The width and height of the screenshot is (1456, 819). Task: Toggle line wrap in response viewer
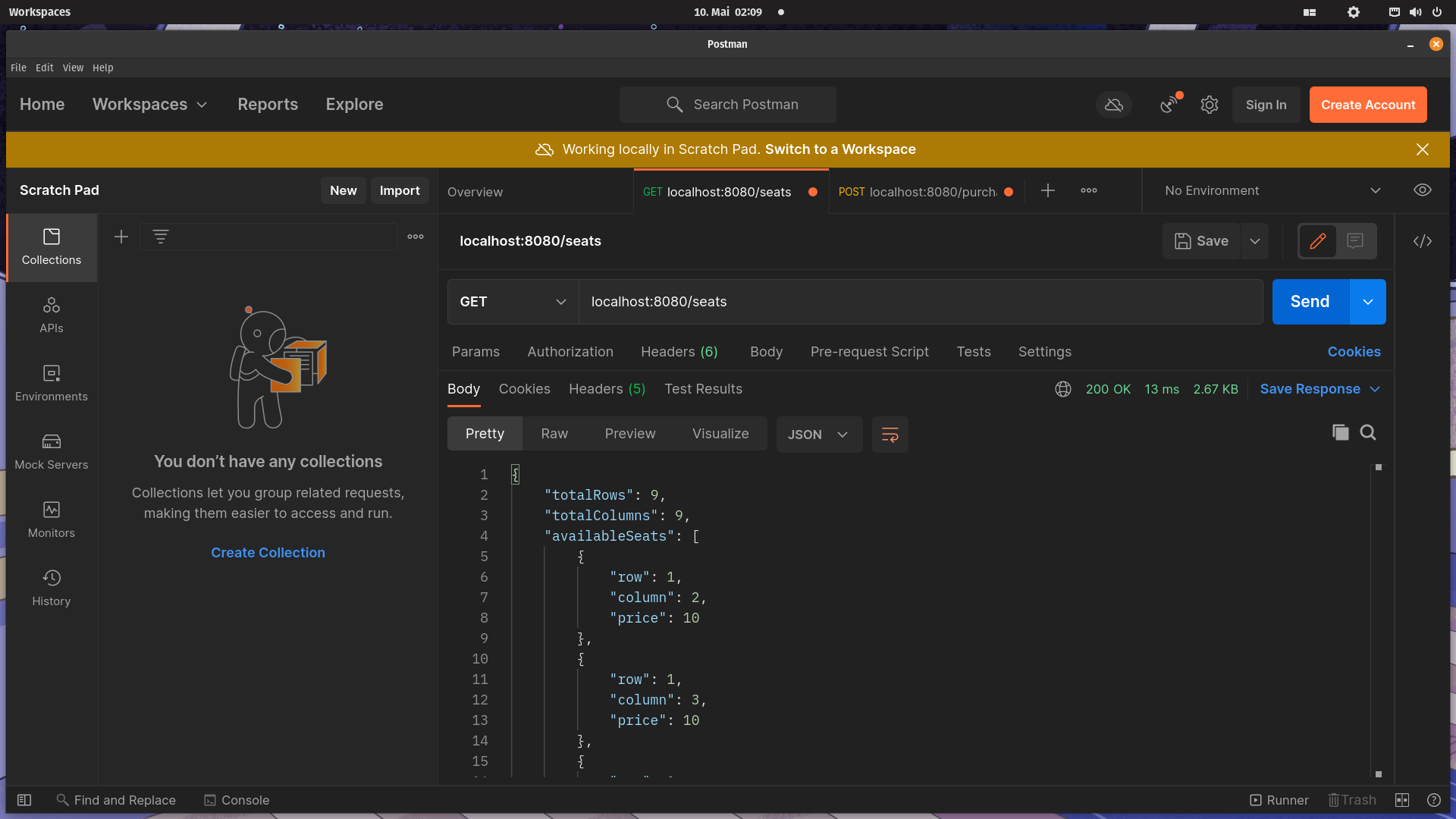(890, 435)
